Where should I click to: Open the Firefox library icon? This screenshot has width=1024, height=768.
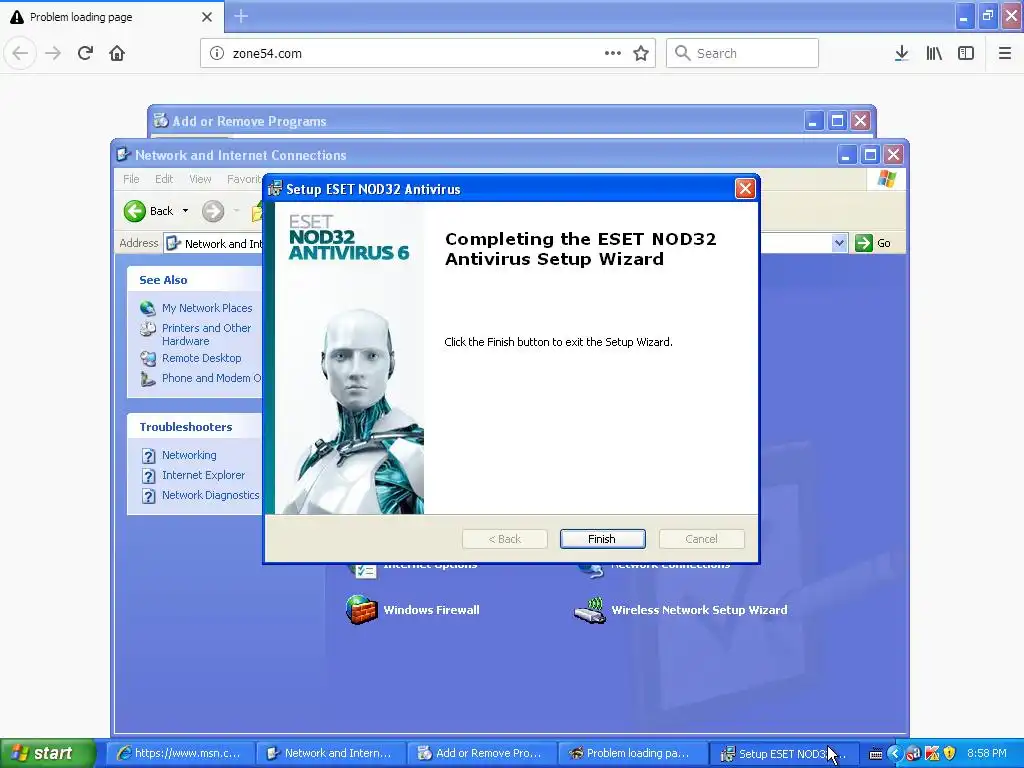coord(934,53)
